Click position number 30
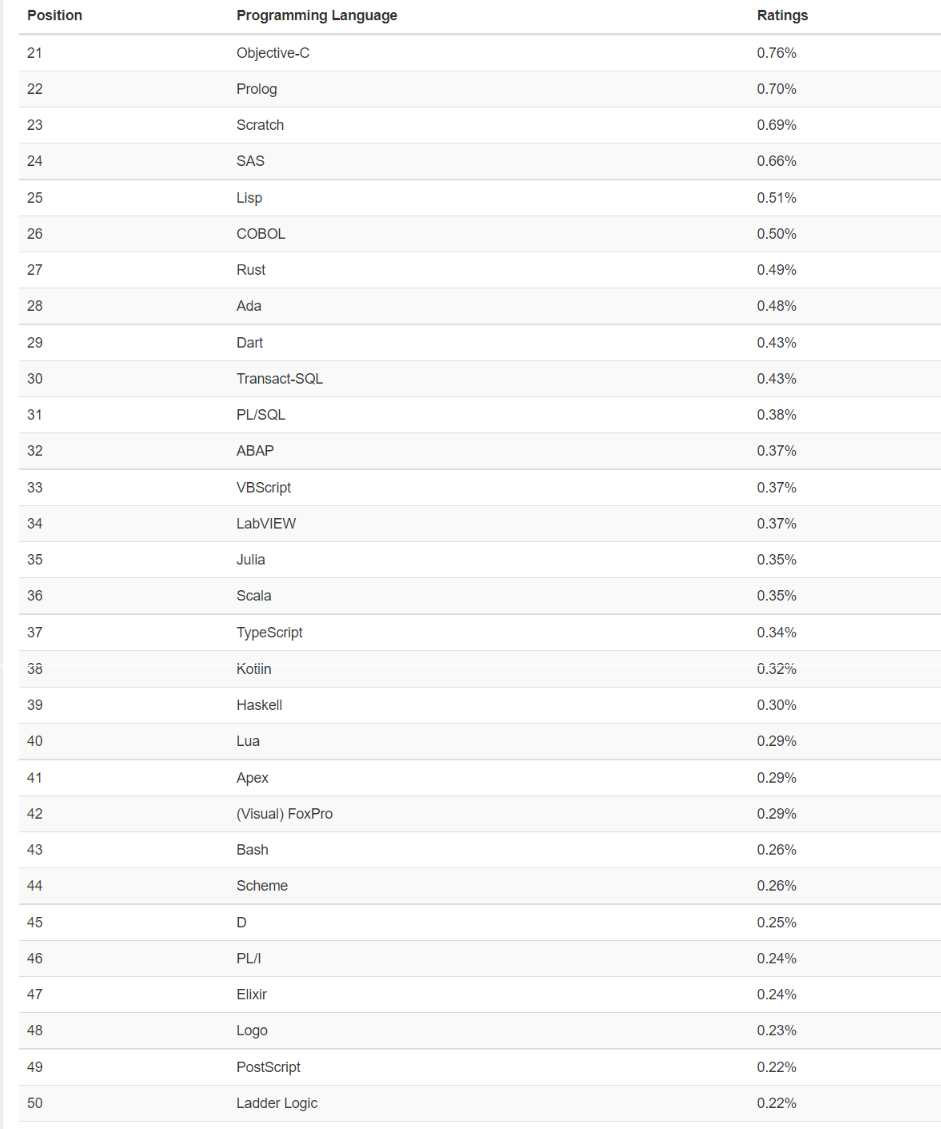This screenshot has width=941, height=1129. pyautogui.click(x=35, y=379)
